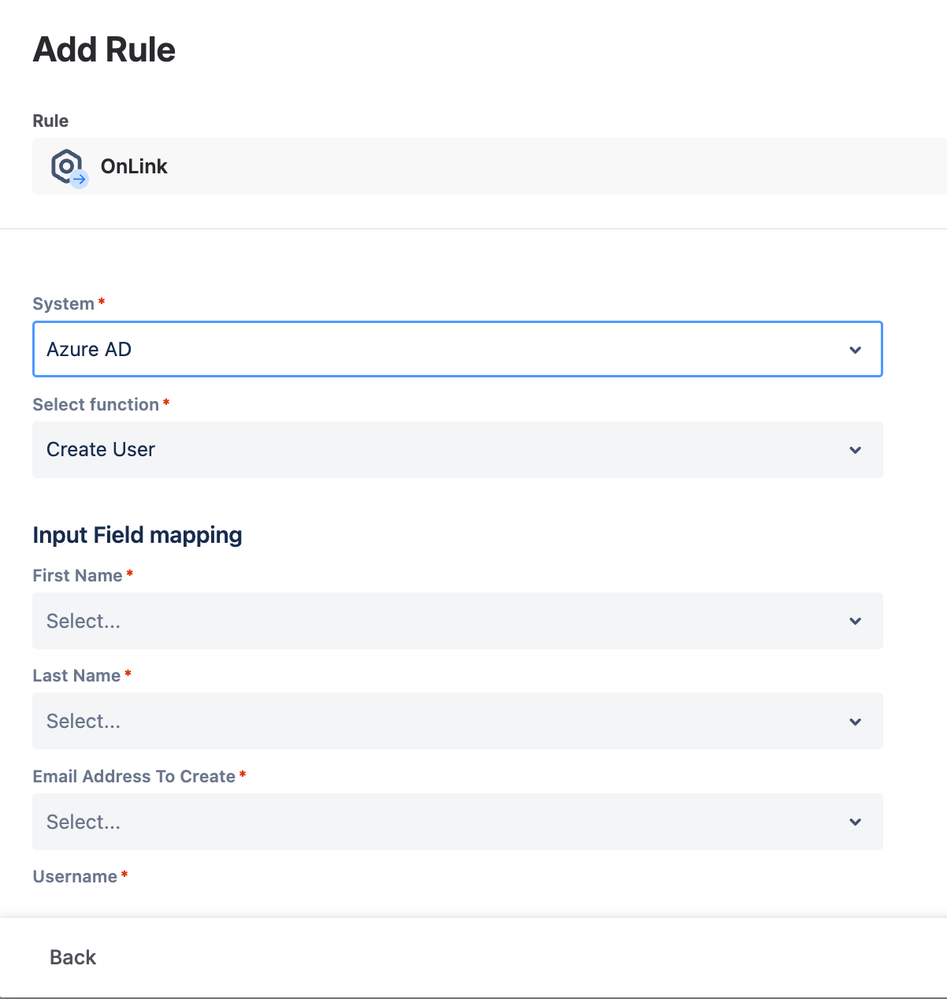The height and width of the screenshot is (999, 947).
Task: Open the Select function dropdown showing Create User
Action: coord(440,450)
